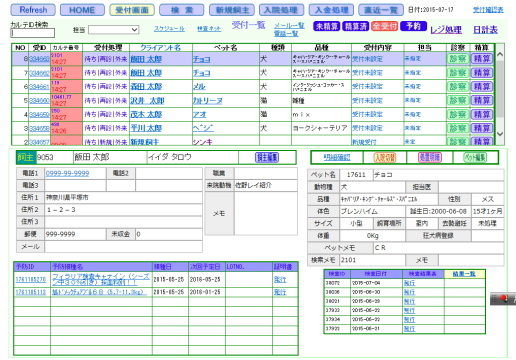Filter by 予約 reservations

[x=413, y=26]
